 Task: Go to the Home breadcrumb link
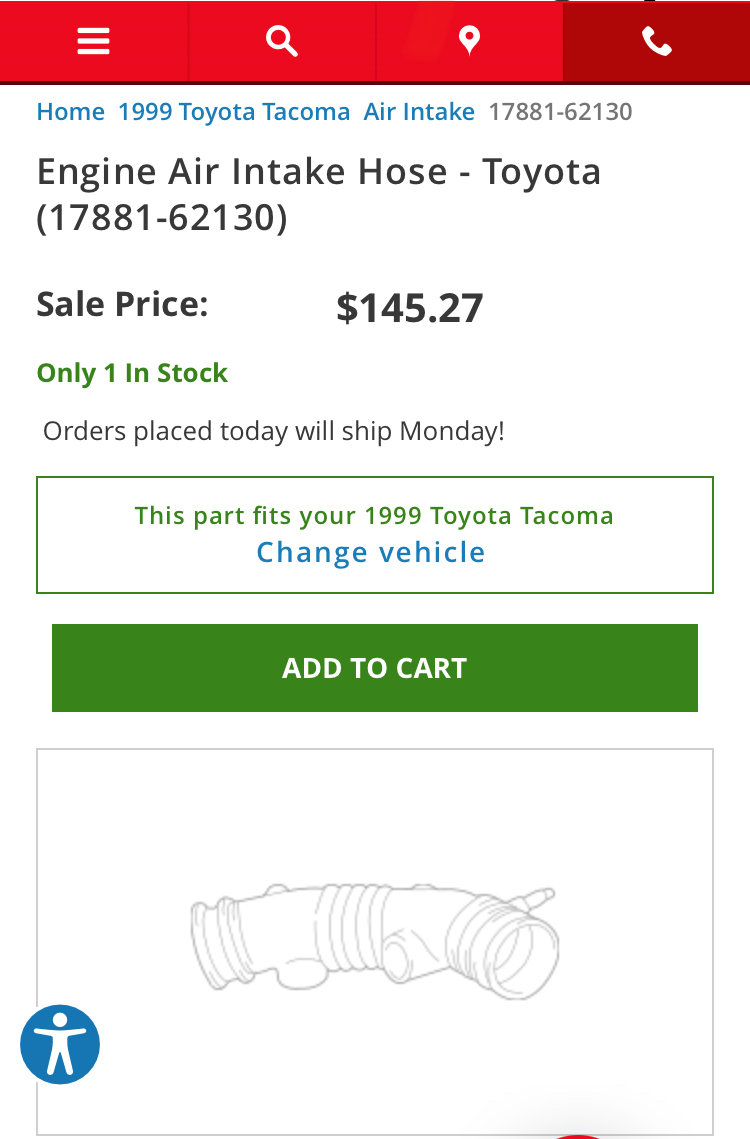point(70,112)
